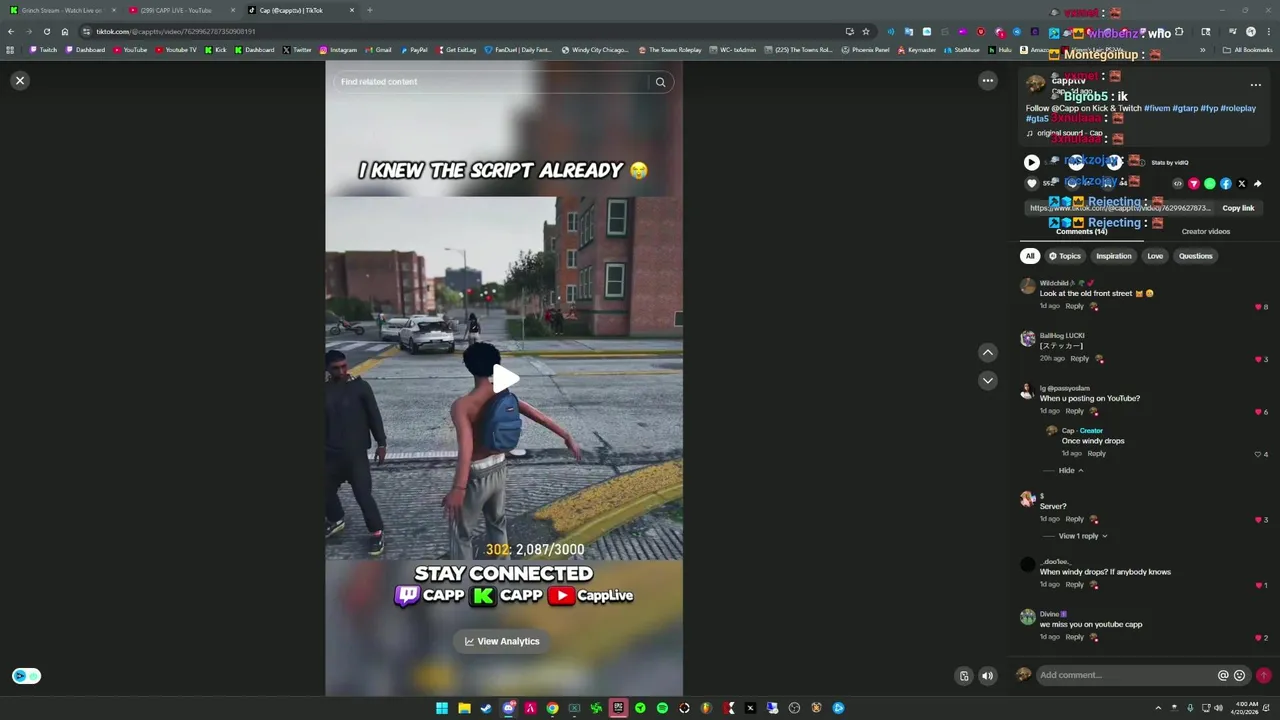Collapse replies using Hide
Image resolution: width=1280 pixels, height=720 pixels.
click(1070, 470)
